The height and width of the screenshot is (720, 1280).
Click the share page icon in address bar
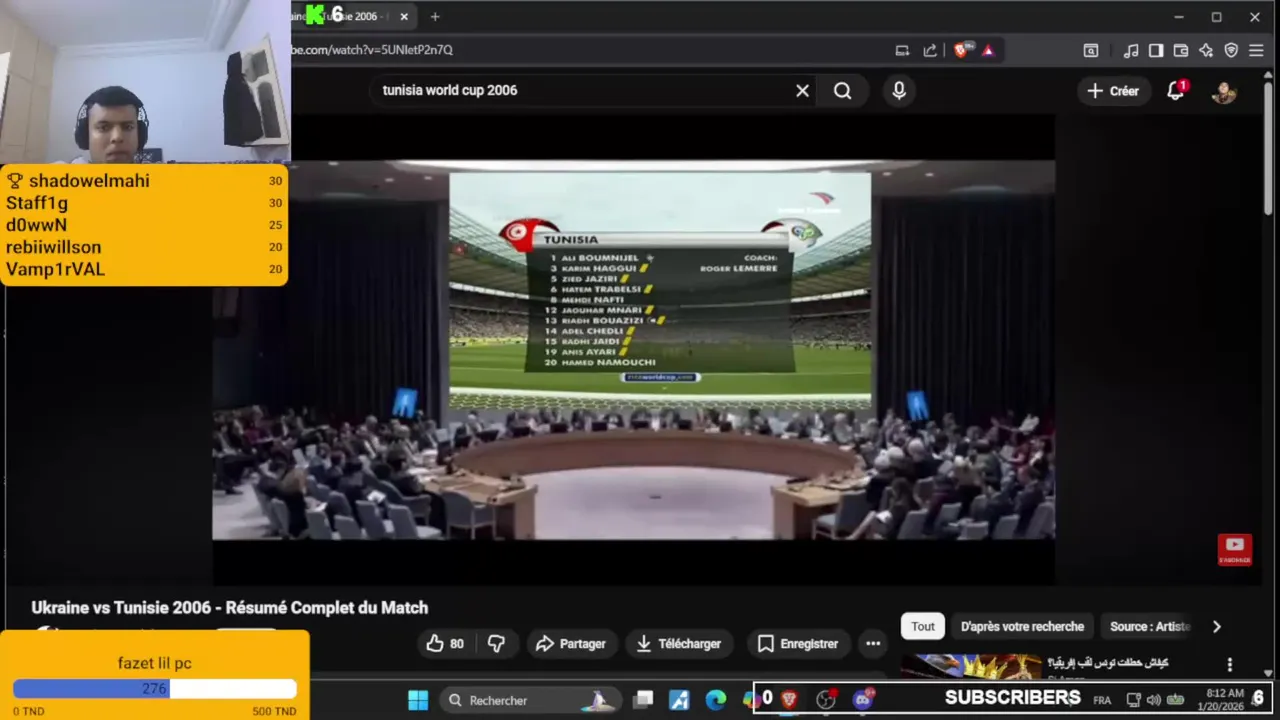coord(930,50)
